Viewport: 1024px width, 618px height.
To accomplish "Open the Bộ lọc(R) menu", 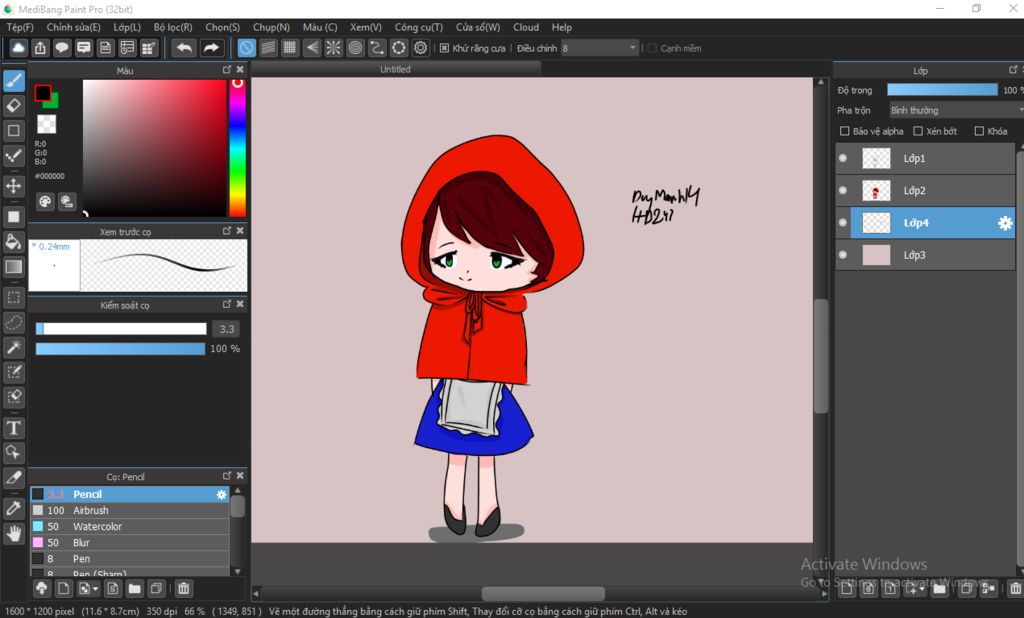I will [x=173, y=27].
